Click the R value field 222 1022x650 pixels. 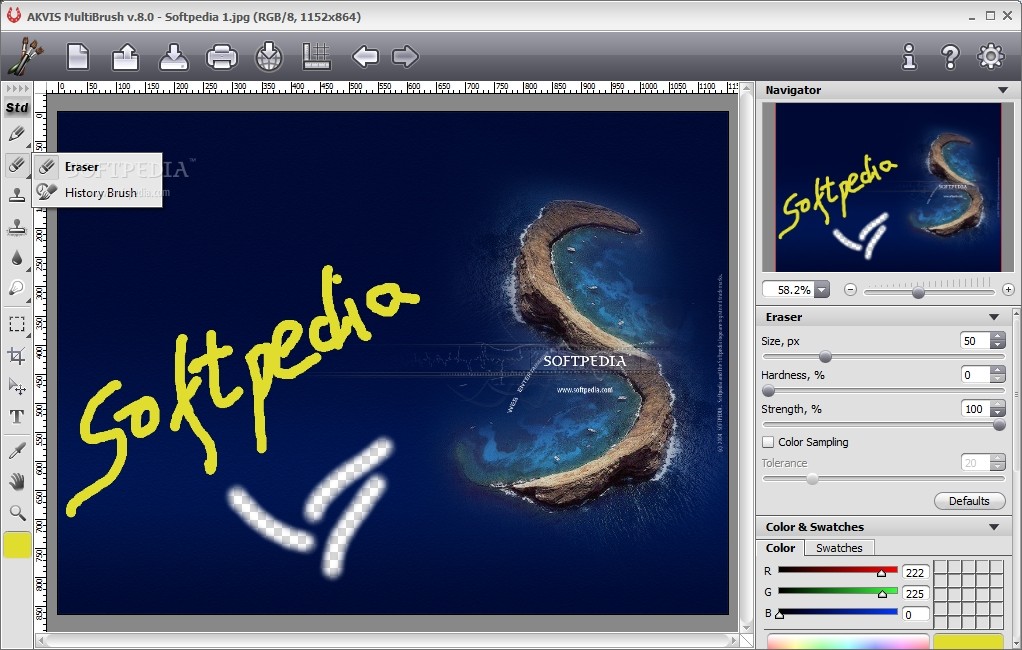coord(915,572)
